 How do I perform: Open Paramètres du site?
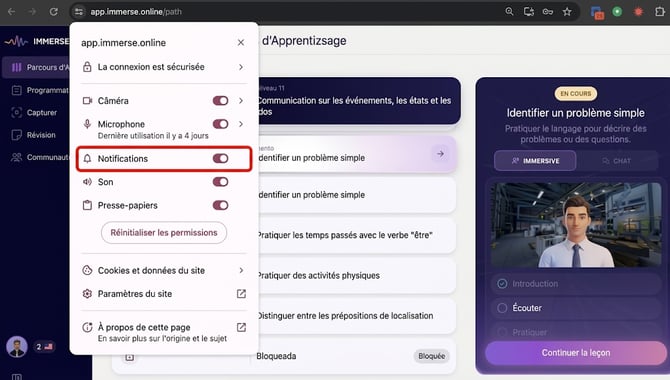[x=164, y=294]
